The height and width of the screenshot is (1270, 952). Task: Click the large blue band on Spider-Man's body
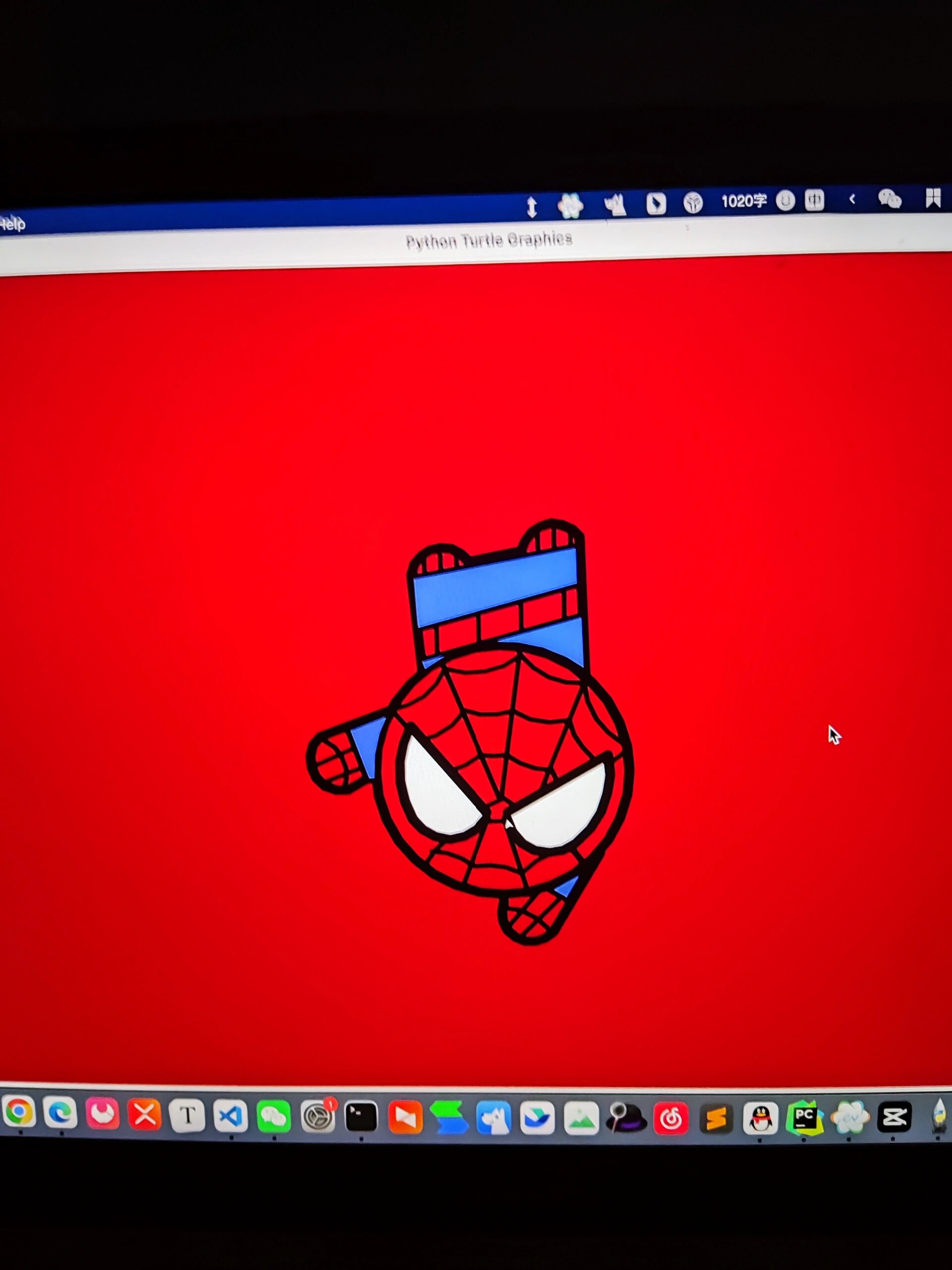[495, 587]
